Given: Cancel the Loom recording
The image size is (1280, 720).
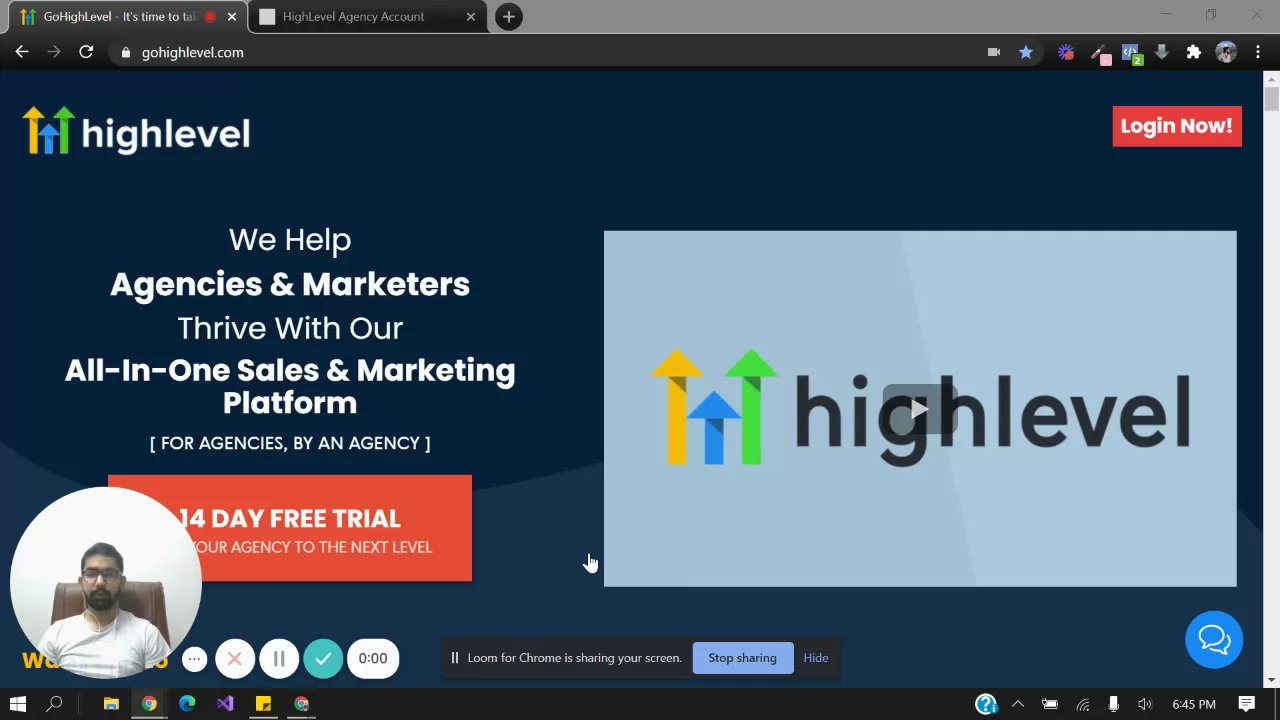Looking at the screenshot, I should coord(235,658).
